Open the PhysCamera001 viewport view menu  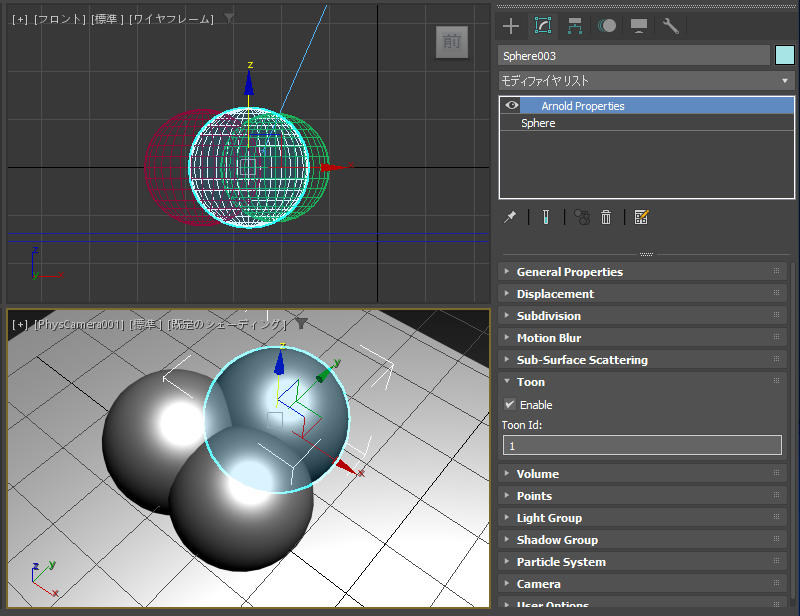pyautogui.click(x=79, y=325)
